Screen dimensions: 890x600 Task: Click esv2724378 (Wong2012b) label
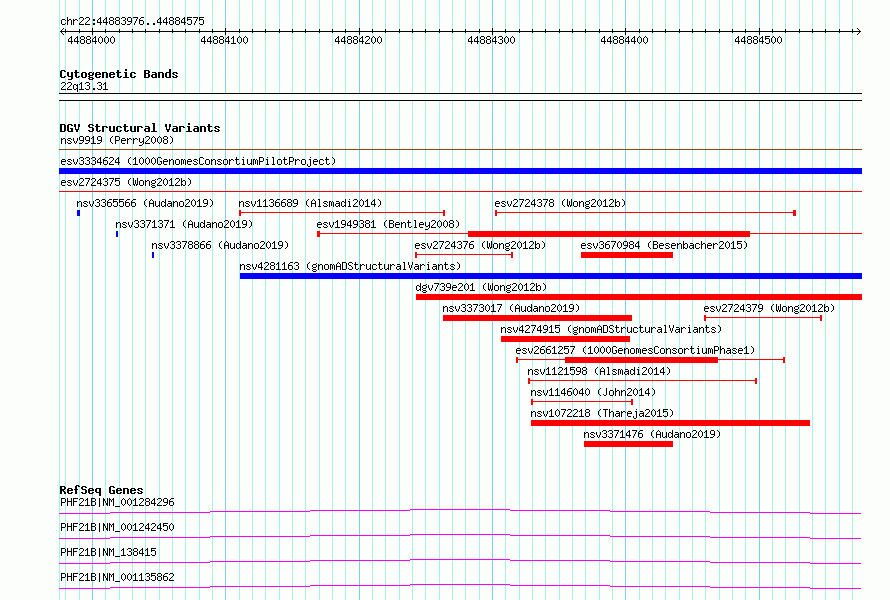pos(560,203)
